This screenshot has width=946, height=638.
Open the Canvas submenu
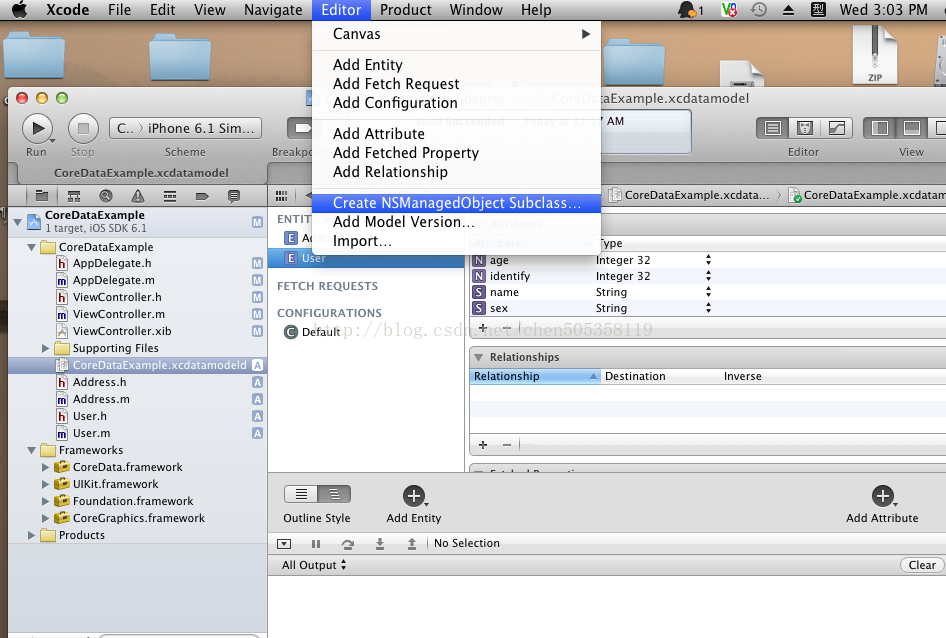457,34
